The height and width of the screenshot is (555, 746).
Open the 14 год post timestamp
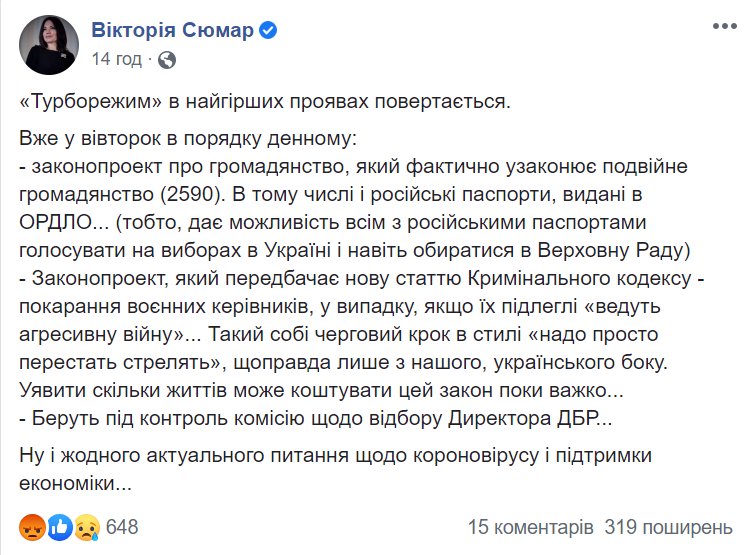117,59
